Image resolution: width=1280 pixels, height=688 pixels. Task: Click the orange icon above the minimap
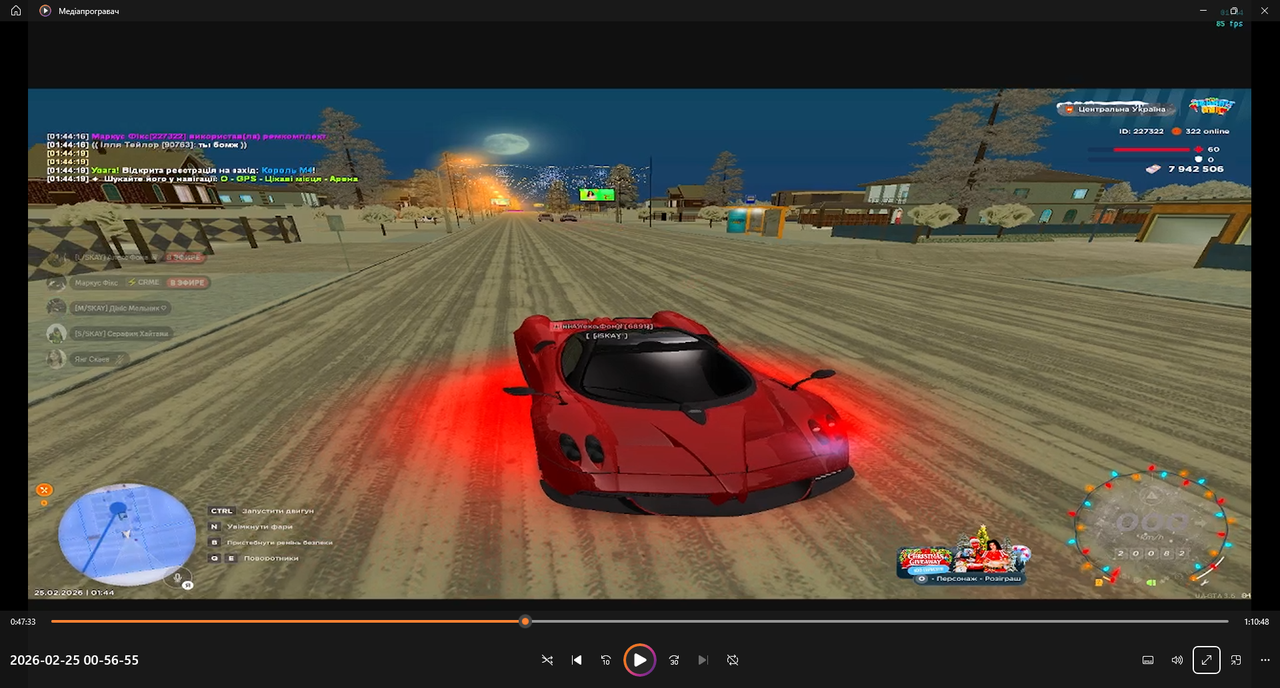pos(44,490)
